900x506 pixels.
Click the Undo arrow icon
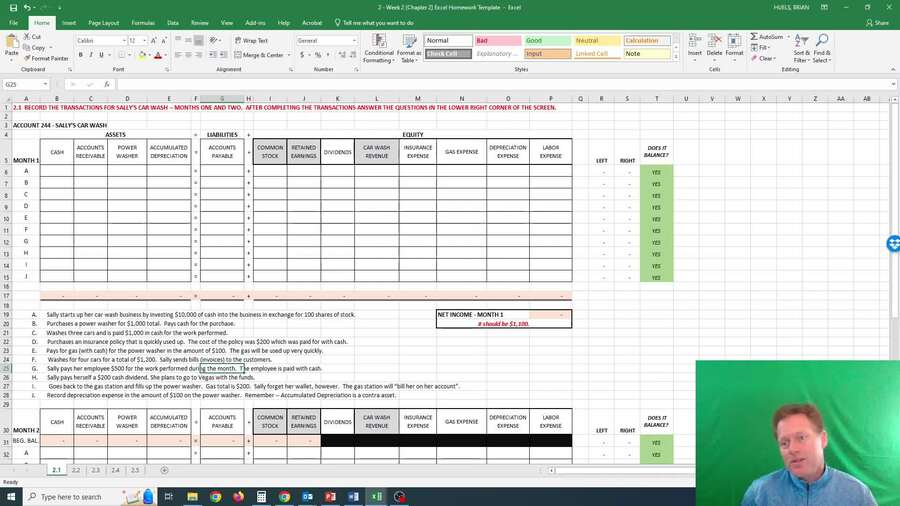(x=26, y=7)
